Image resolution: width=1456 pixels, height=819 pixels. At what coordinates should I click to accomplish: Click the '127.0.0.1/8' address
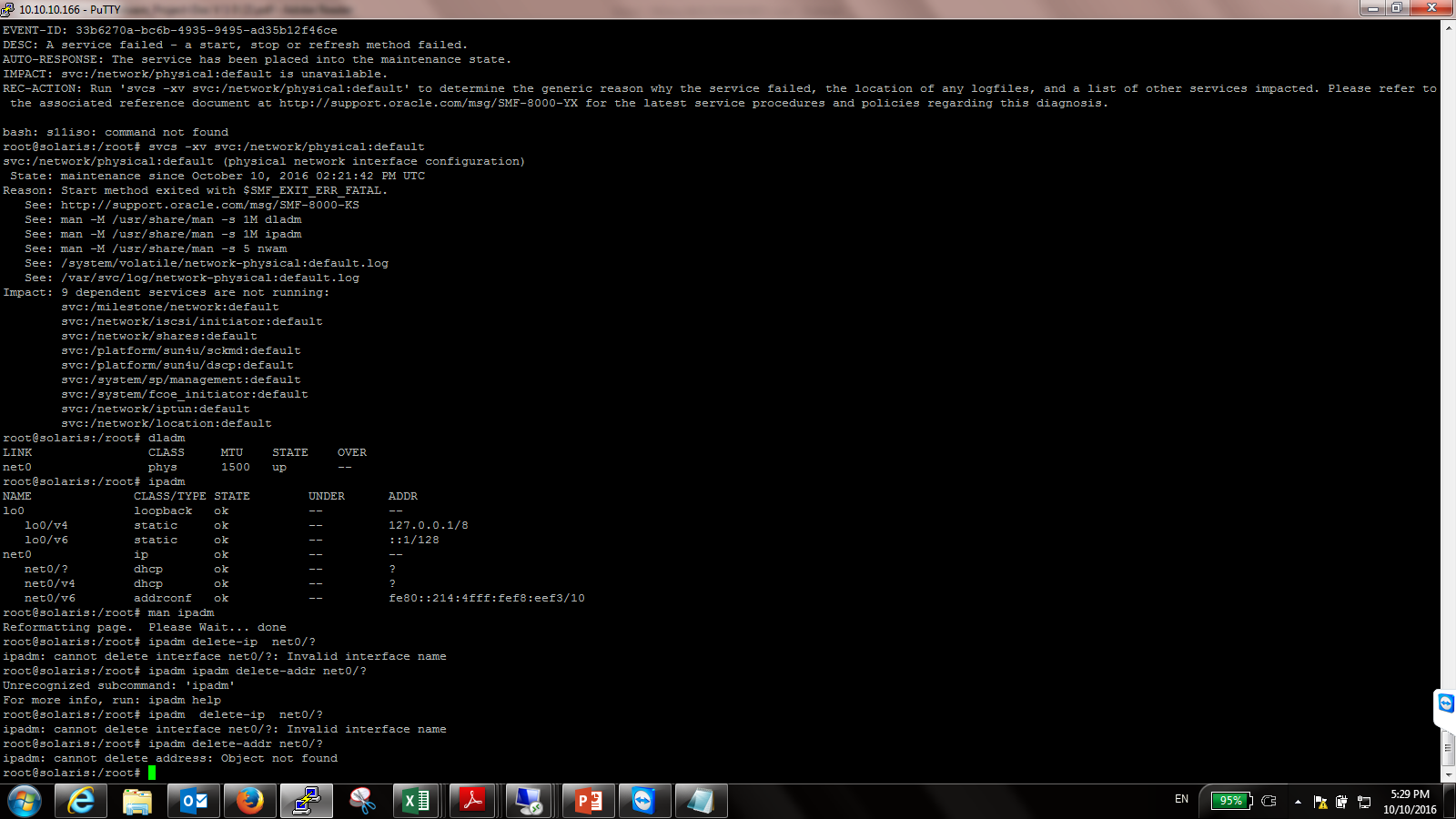pyautogui.click(x=429, y=525)
